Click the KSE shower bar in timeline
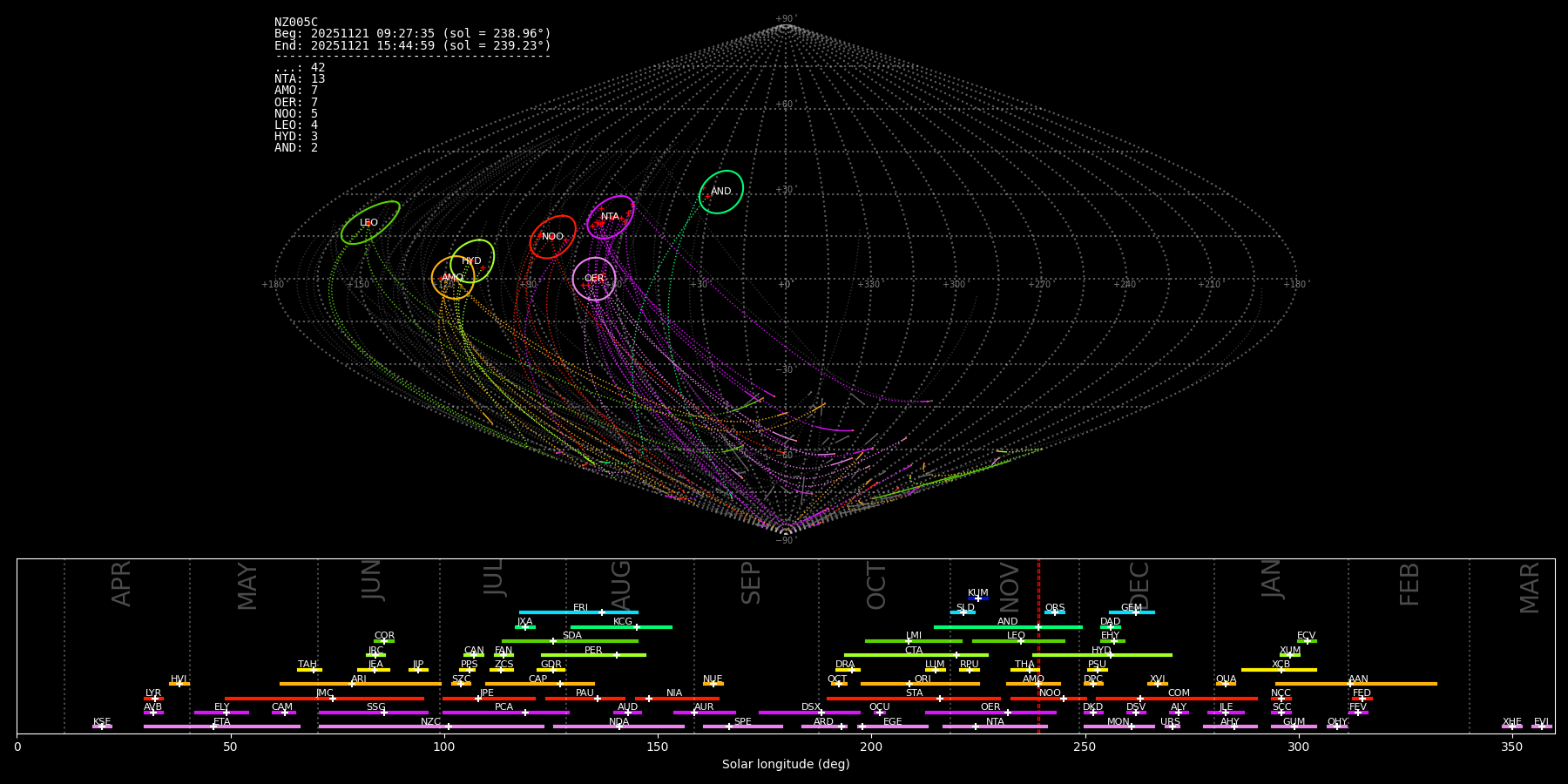1568x784 pixels. (102, 727)
